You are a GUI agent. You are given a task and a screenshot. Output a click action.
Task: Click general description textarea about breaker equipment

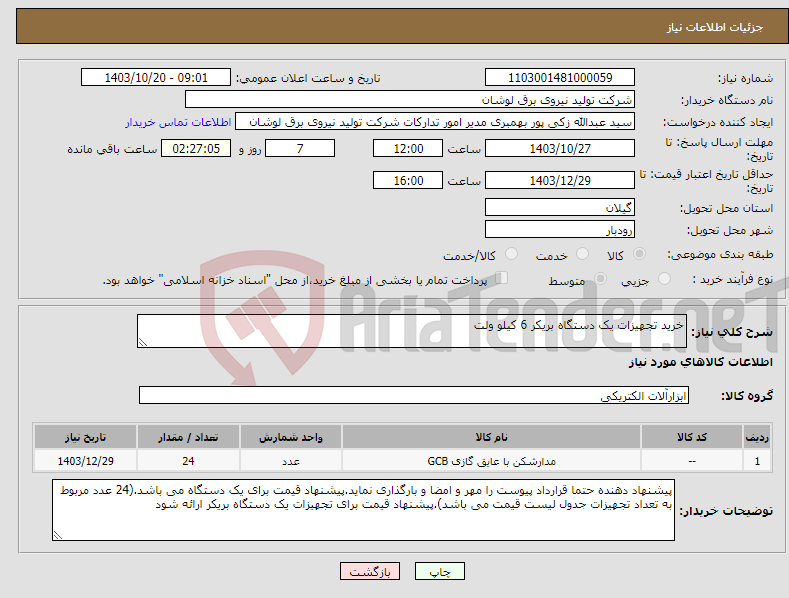412,331
